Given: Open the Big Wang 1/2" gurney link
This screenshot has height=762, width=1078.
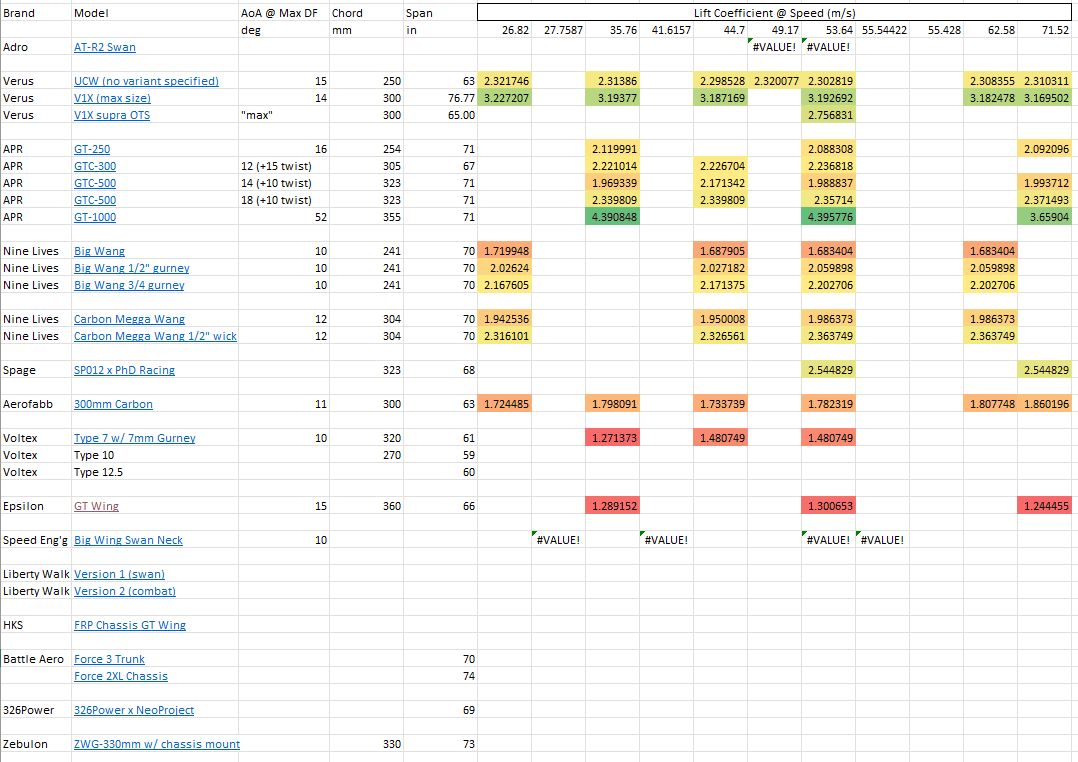Looking at the screenshot, I should click(132, 268).
